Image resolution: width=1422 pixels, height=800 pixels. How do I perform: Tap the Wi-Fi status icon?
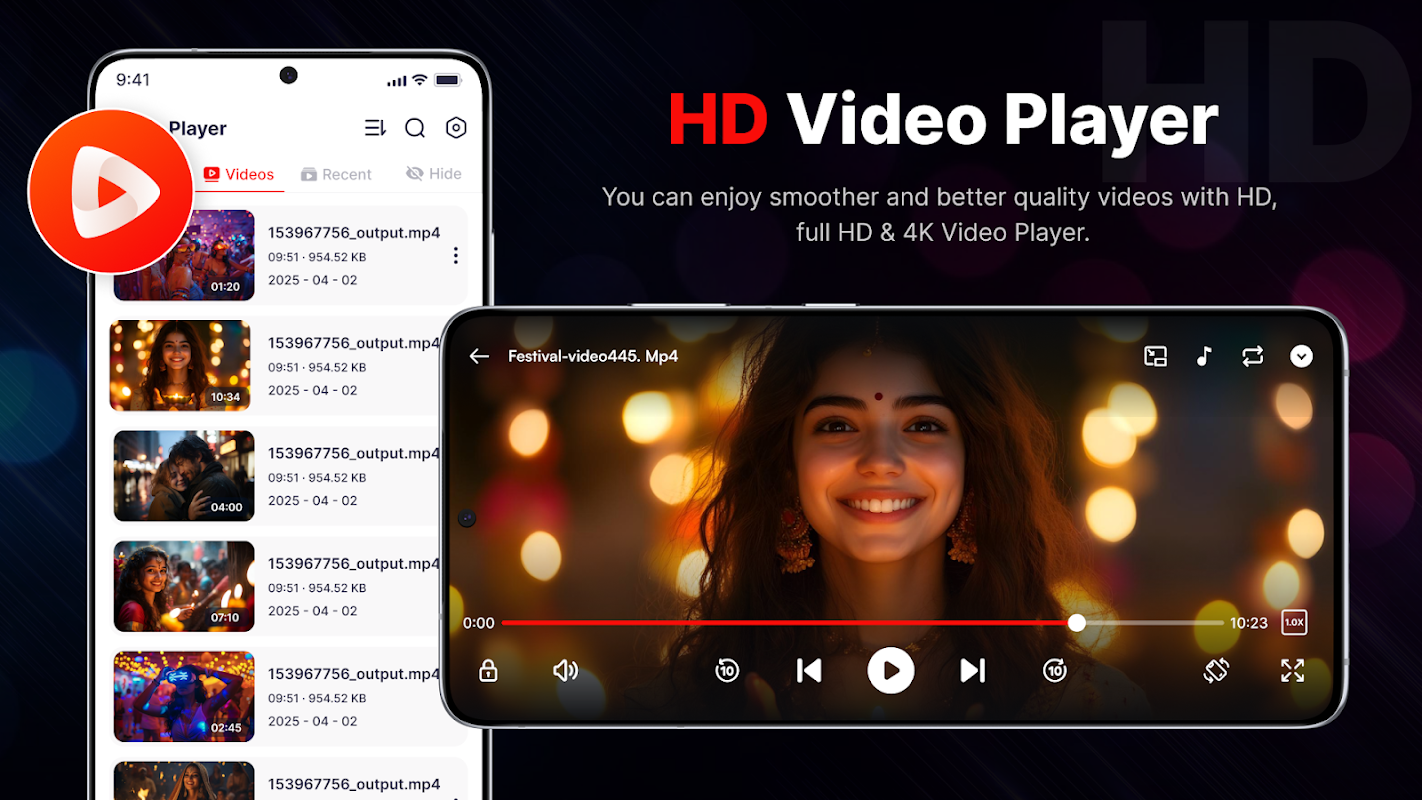420,80
